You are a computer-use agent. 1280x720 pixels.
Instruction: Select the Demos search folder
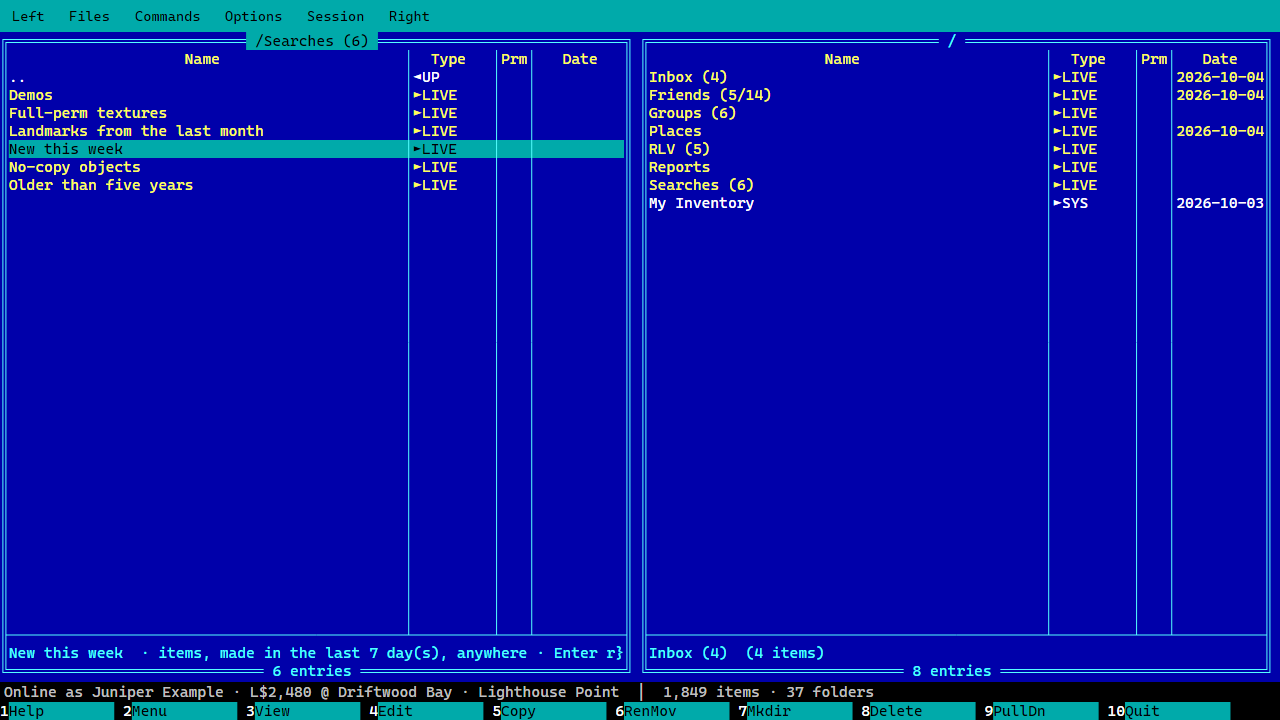pos(316,95)
